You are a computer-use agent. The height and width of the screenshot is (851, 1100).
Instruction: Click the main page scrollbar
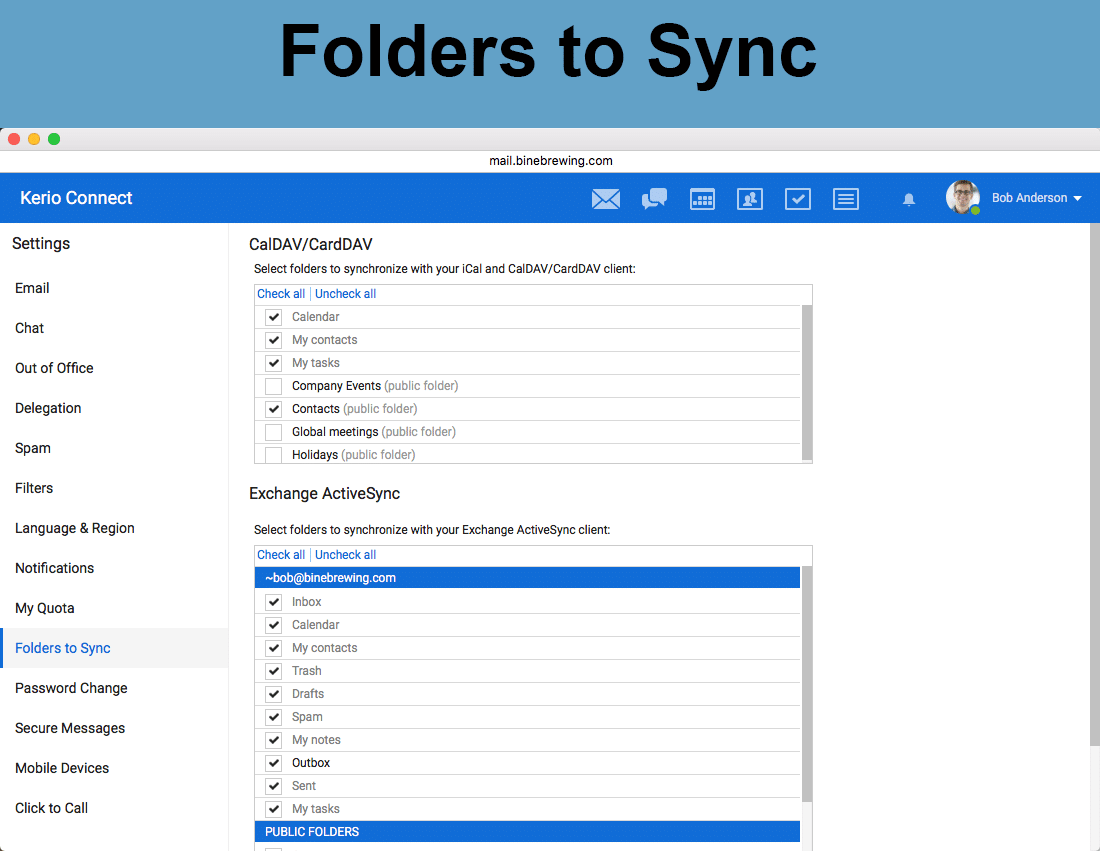1094,484
